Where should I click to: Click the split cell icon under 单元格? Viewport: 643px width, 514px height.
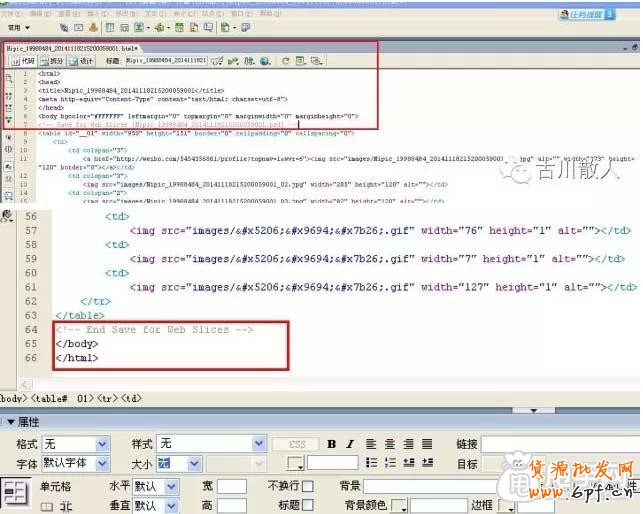66,507
